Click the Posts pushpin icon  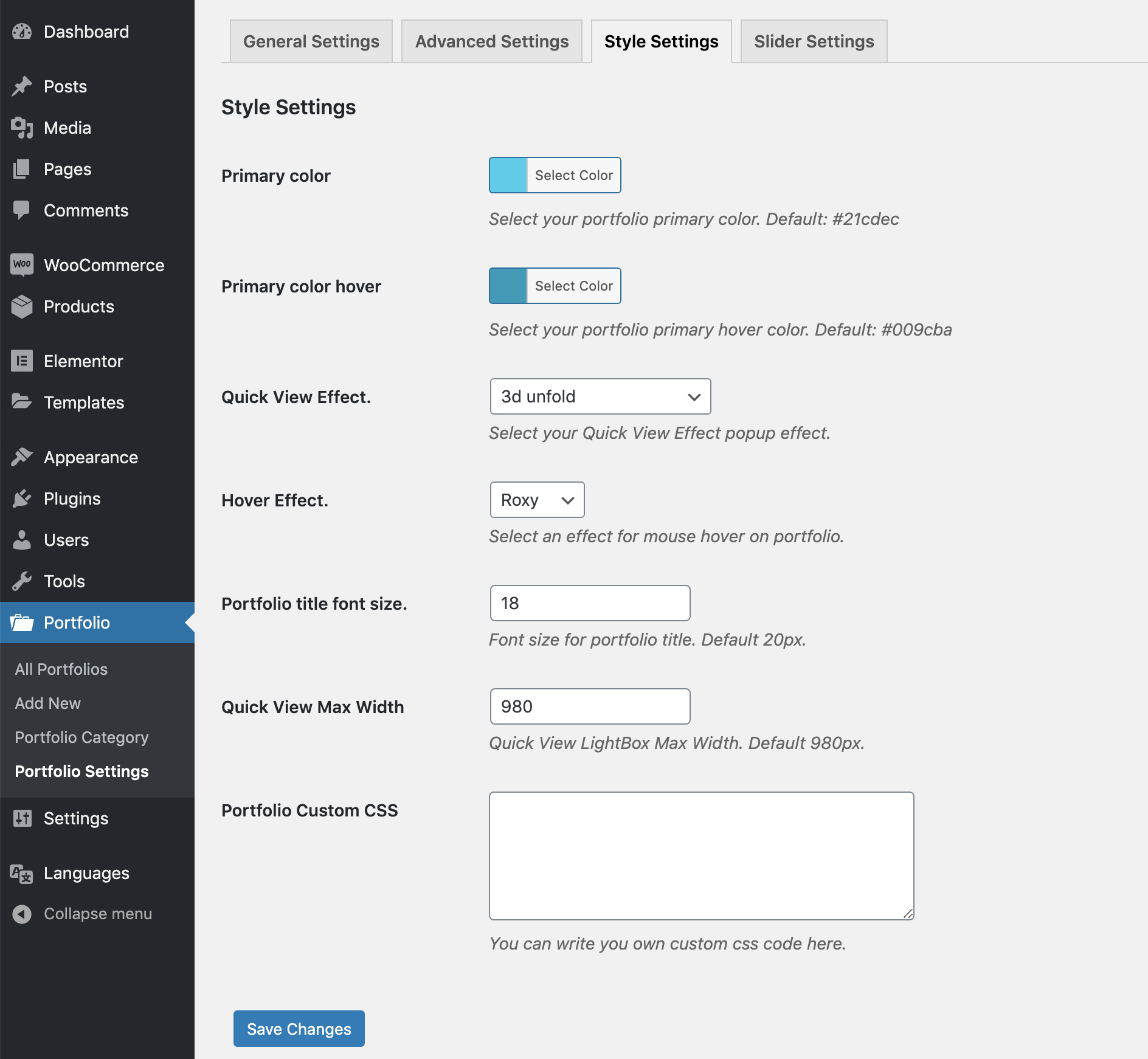22,86
